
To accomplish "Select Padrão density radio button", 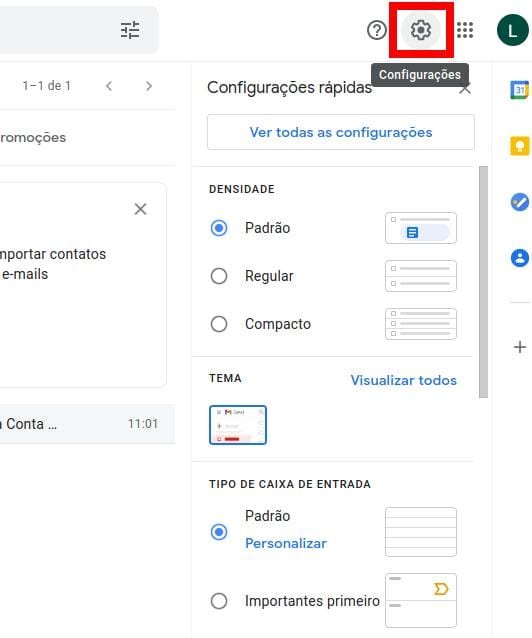I will click(x=219, y=228).
